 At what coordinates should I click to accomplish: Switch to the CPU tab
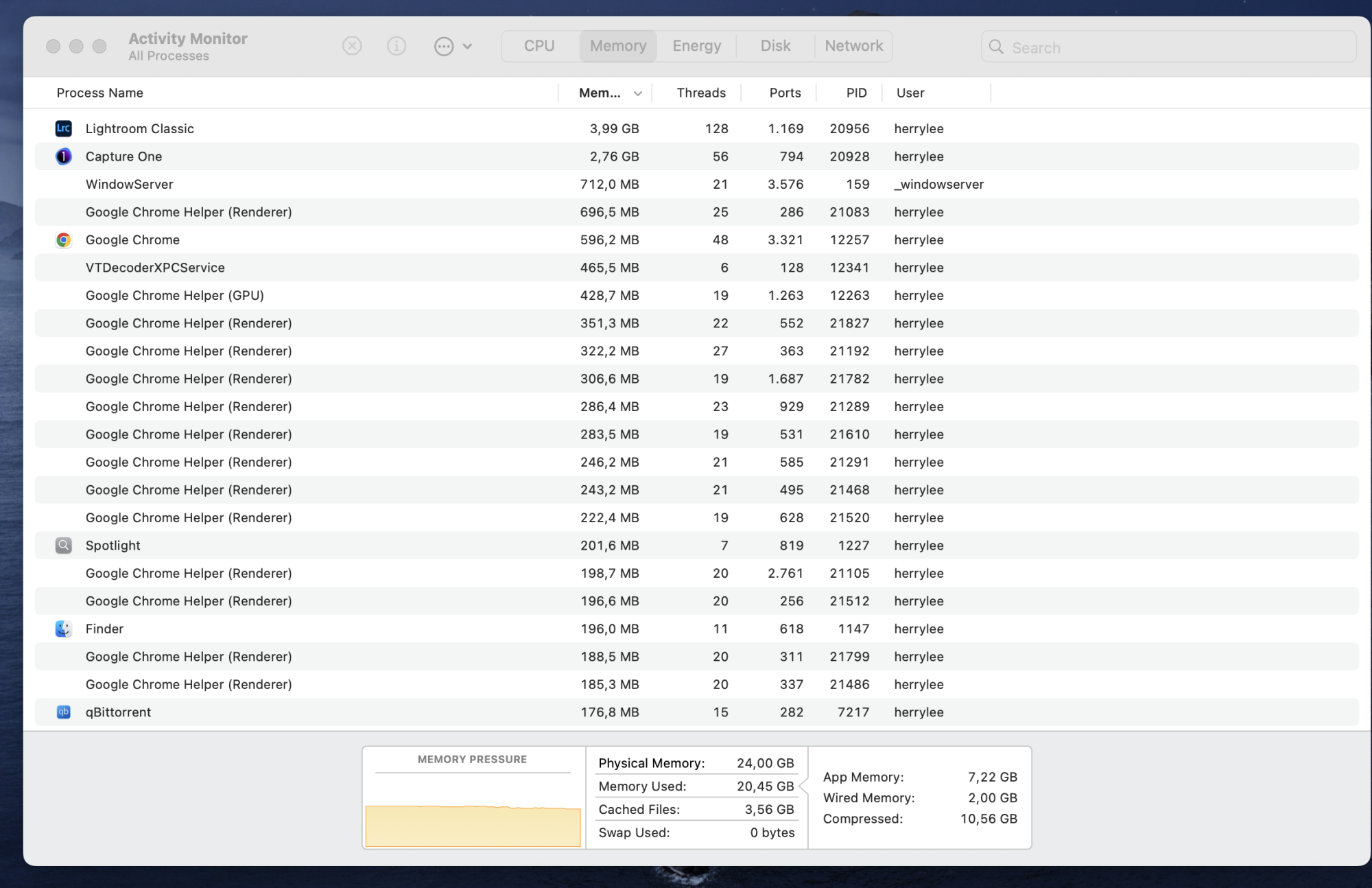pyautogui.click(x=539, y=46)
